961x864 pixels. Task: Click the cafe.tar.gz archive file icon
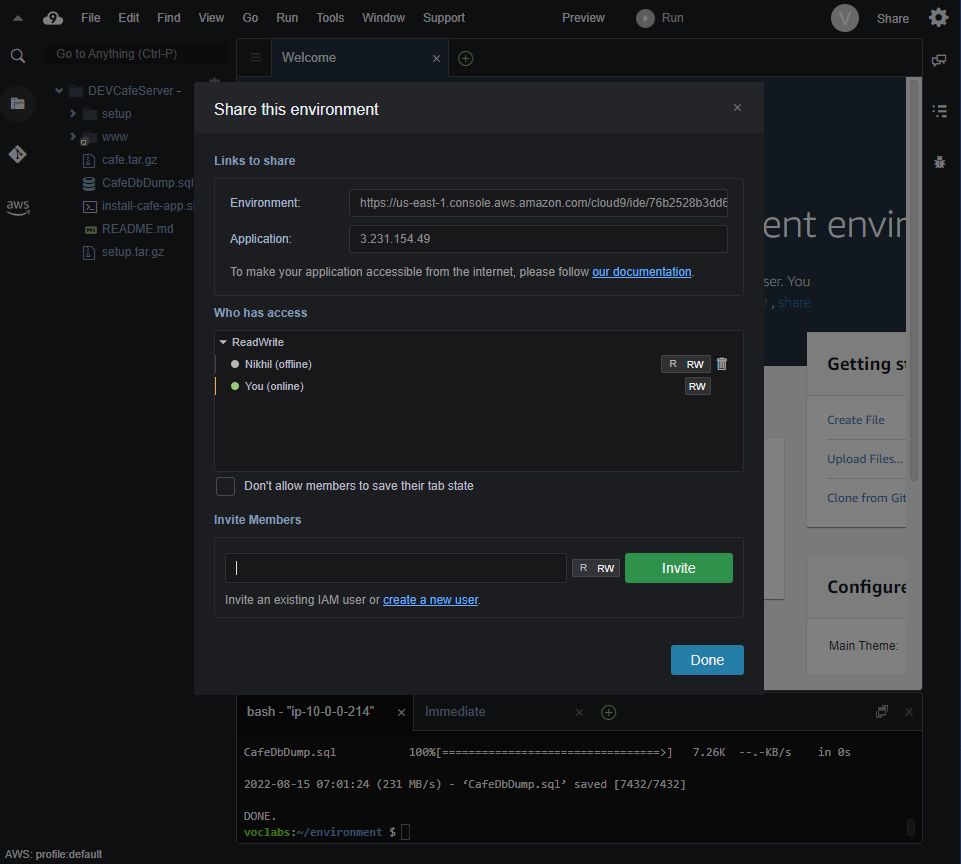click(89, 161)
